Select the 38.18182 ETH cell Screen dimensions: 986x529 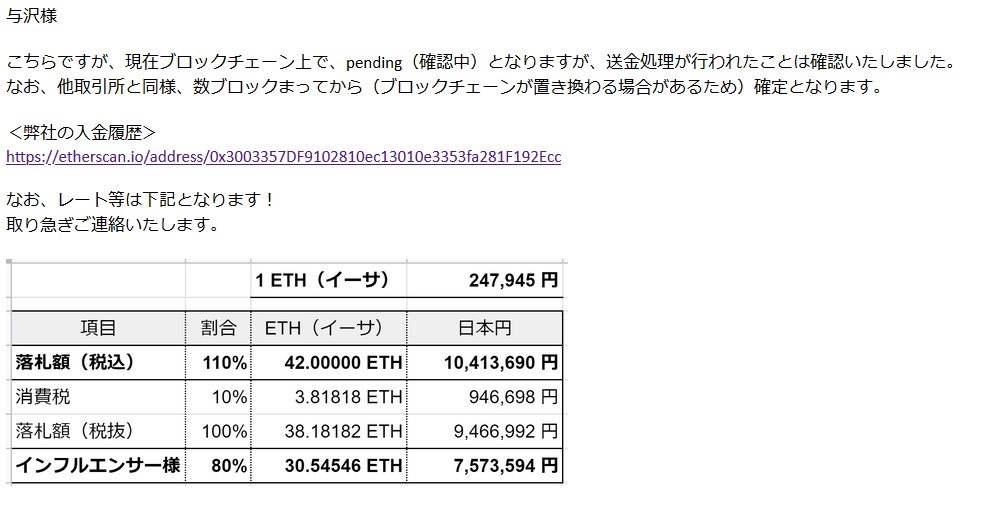point(329,431)
